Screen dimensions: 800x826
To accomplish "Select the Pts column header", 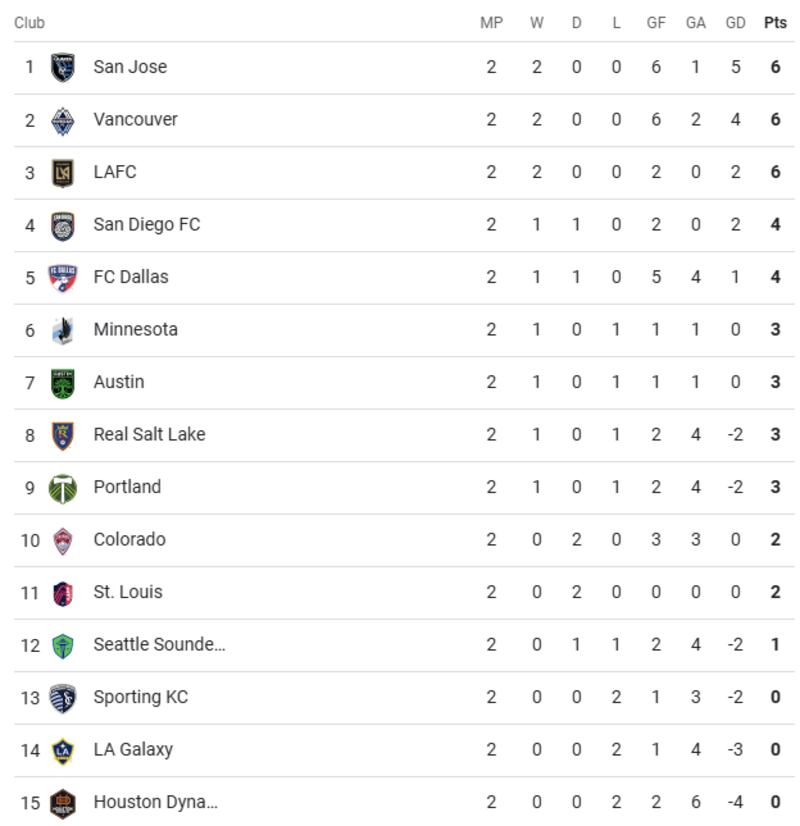I will [775, 23].
